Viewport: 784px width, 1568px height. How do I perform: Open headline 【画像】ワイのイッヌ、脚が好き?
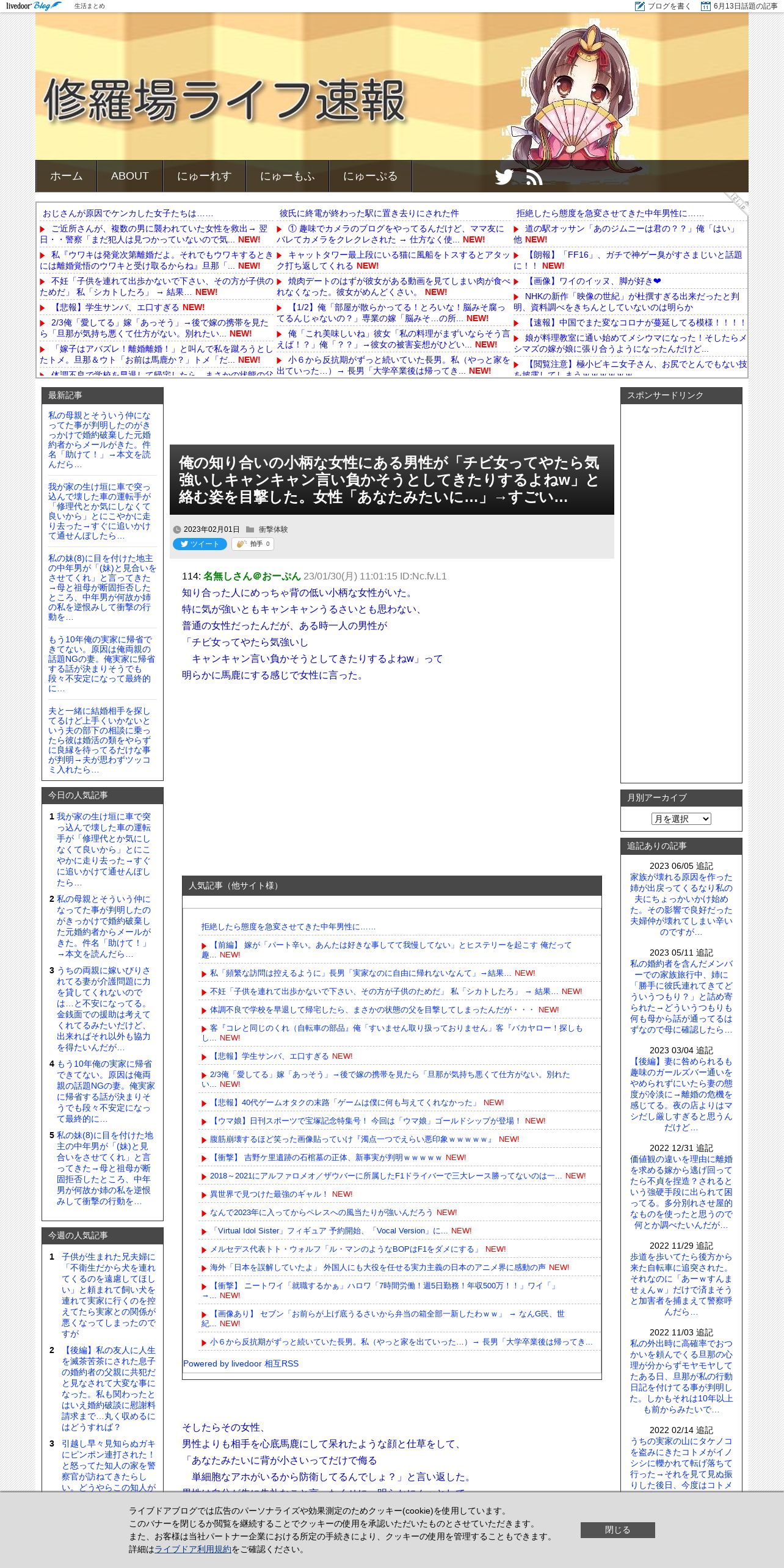click(x=593, y=281)
